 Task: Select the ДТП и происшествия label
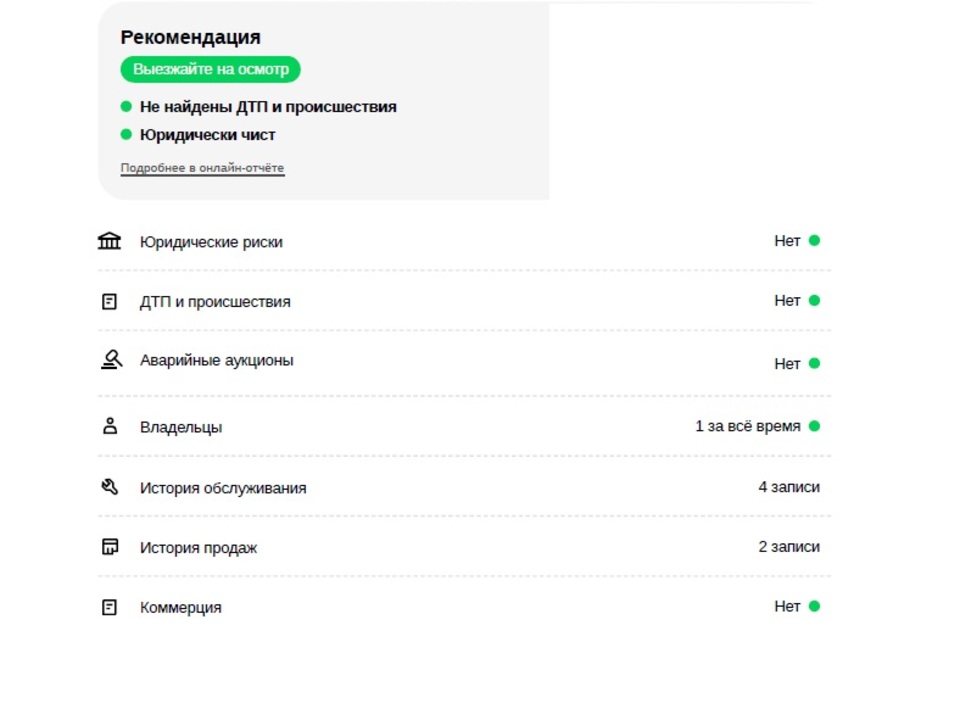coord(215,302)
